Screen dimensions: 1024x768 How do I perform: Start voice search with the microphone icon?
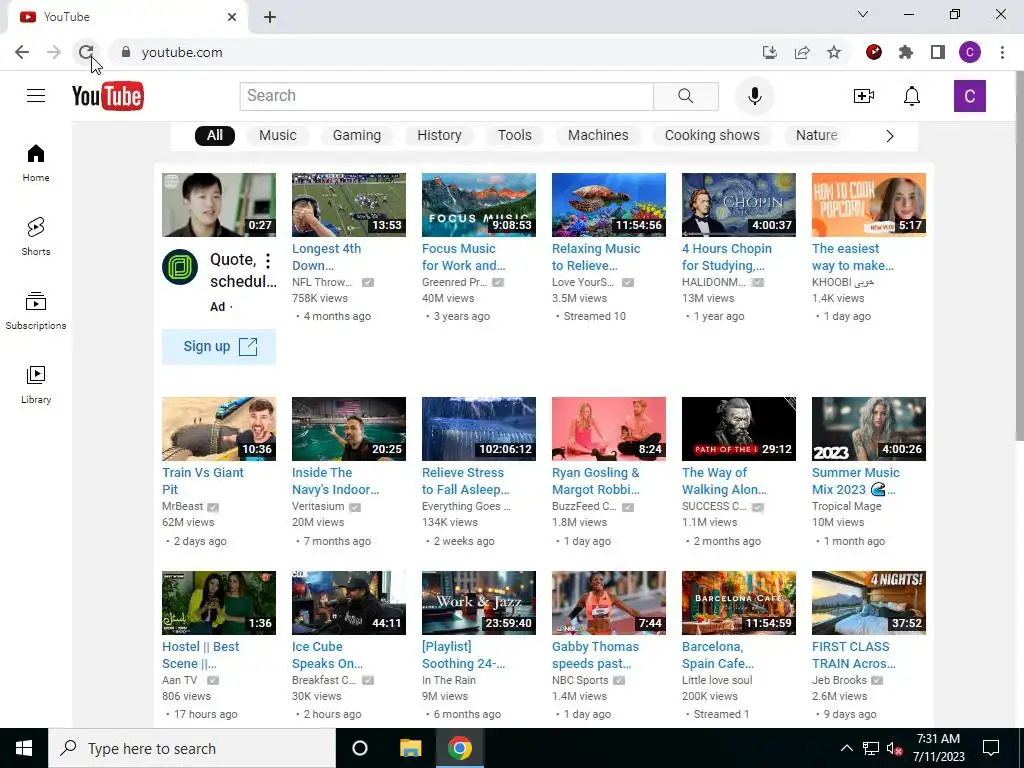pyautogui.click(x=754, y=96)
